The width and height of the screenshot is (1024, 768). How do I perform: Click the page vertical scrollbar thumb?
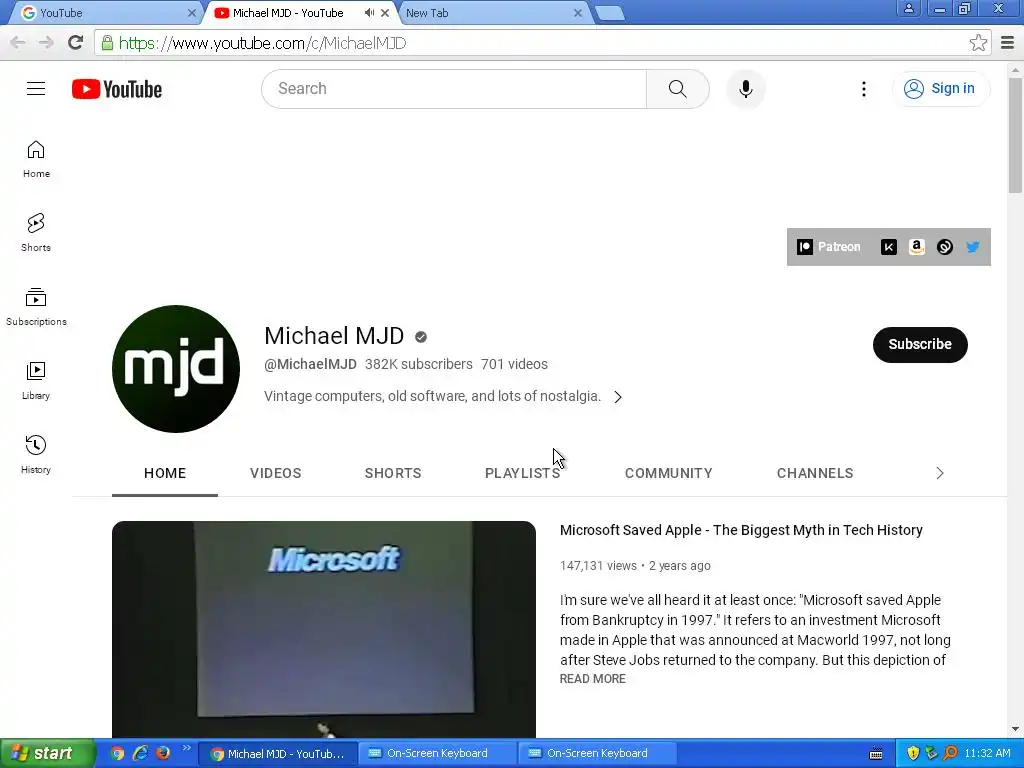pyautogui.click(x=1015, y=135)
